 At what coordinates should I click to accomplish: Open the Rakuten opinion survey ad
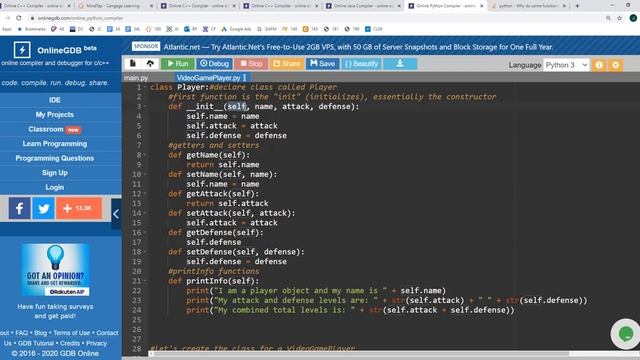[x=56, y=270]
